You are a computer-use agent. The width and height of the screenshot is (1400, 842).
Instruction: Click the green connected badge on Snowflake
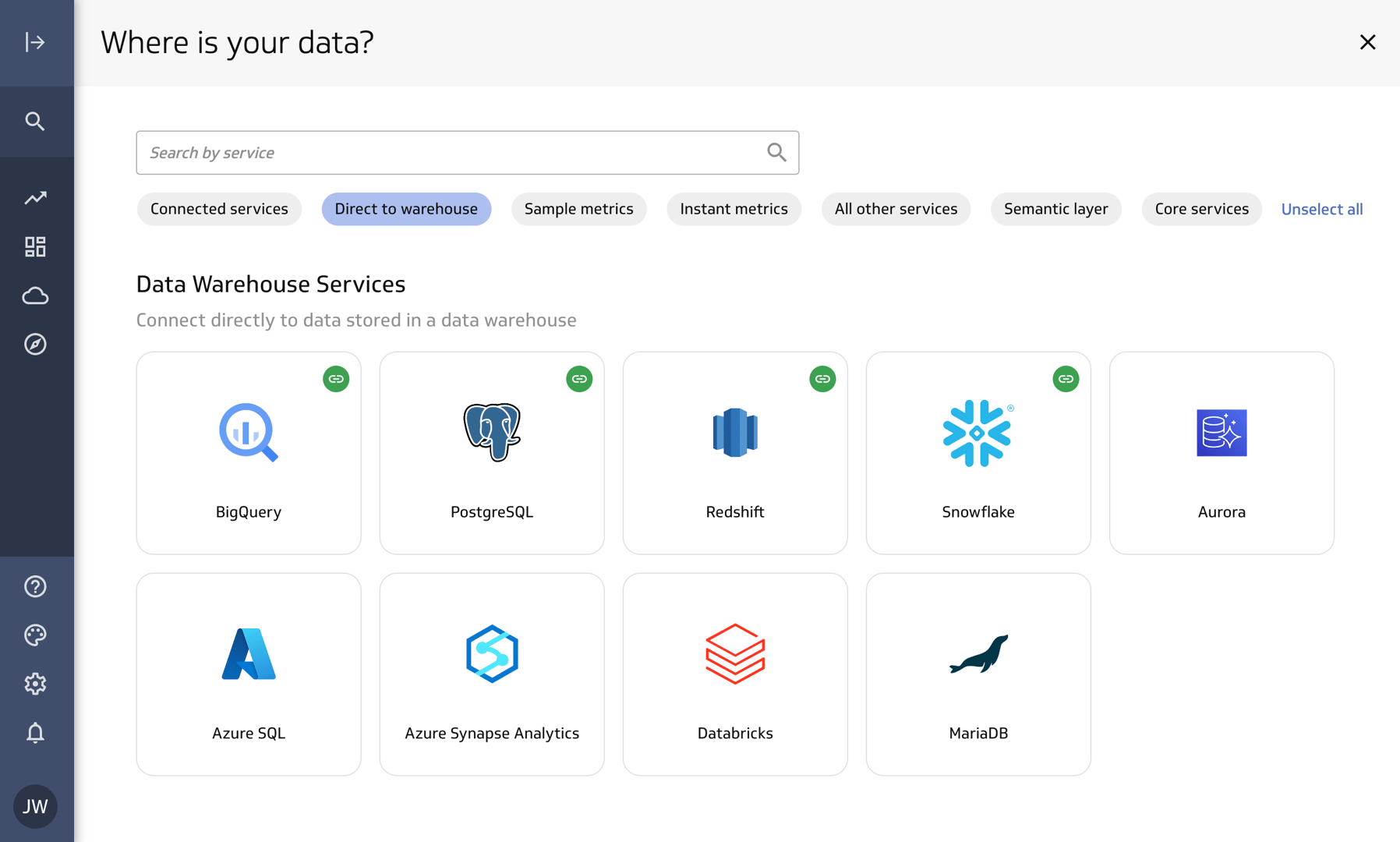pos(1066,379)
